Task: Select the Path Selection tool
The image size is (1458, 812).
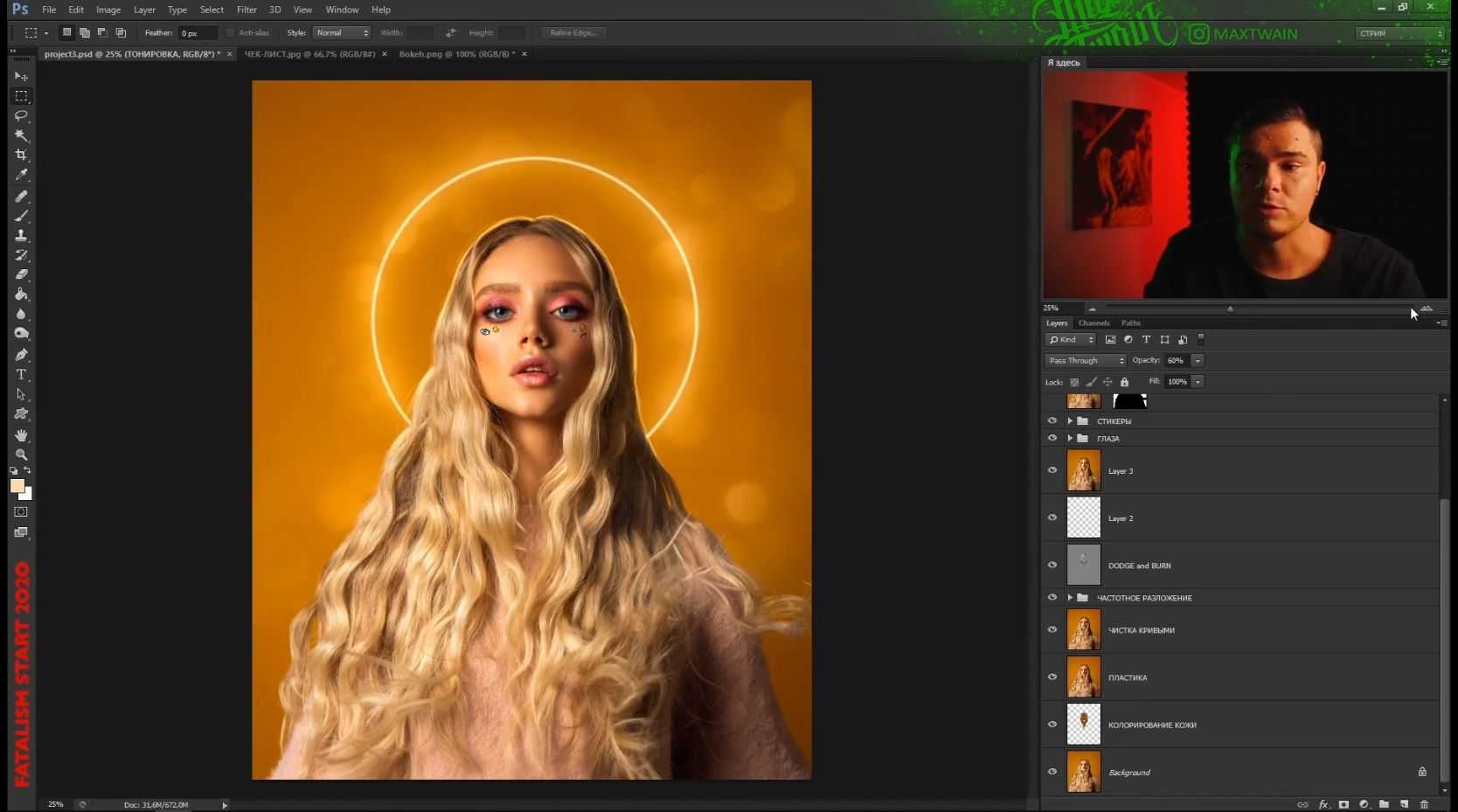Action: click(21, 394)
